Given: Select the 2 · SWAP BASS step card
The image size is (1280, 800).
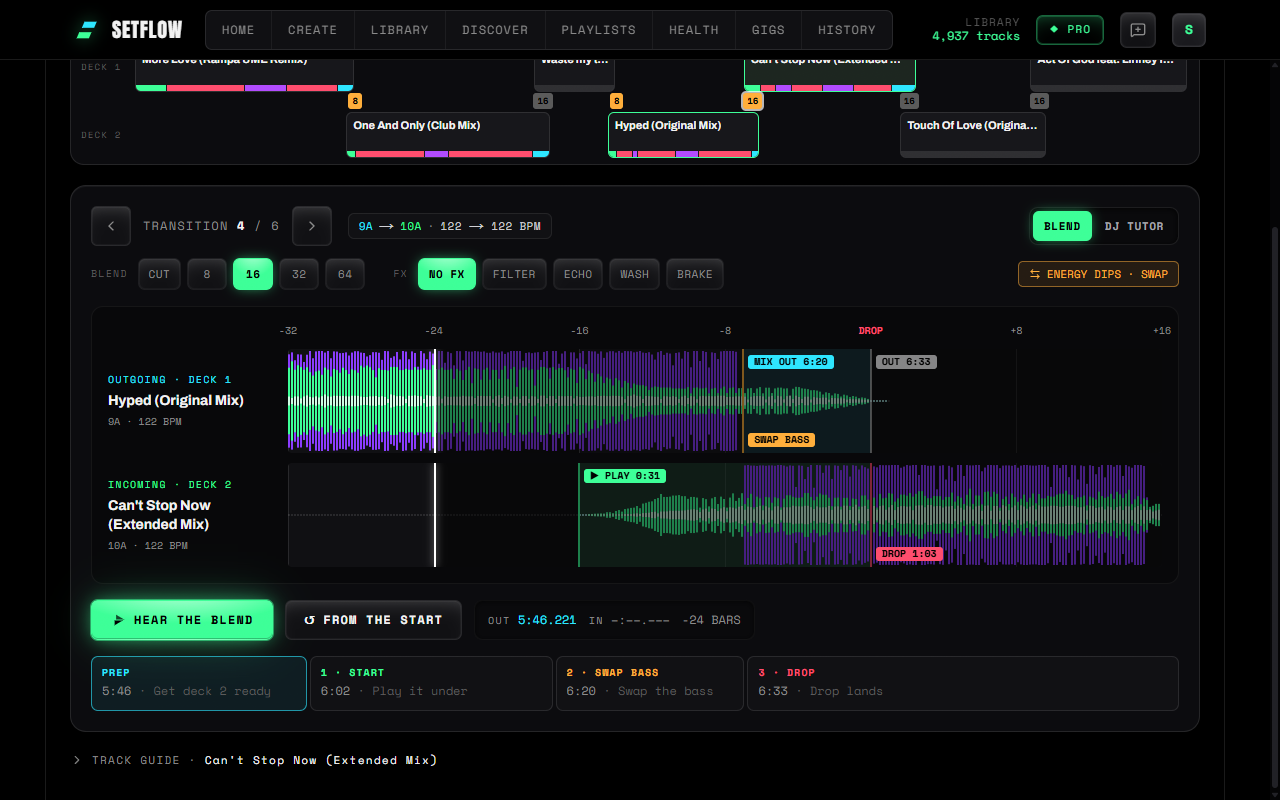Looking at the screenshot, I should (x=650, y=683).
